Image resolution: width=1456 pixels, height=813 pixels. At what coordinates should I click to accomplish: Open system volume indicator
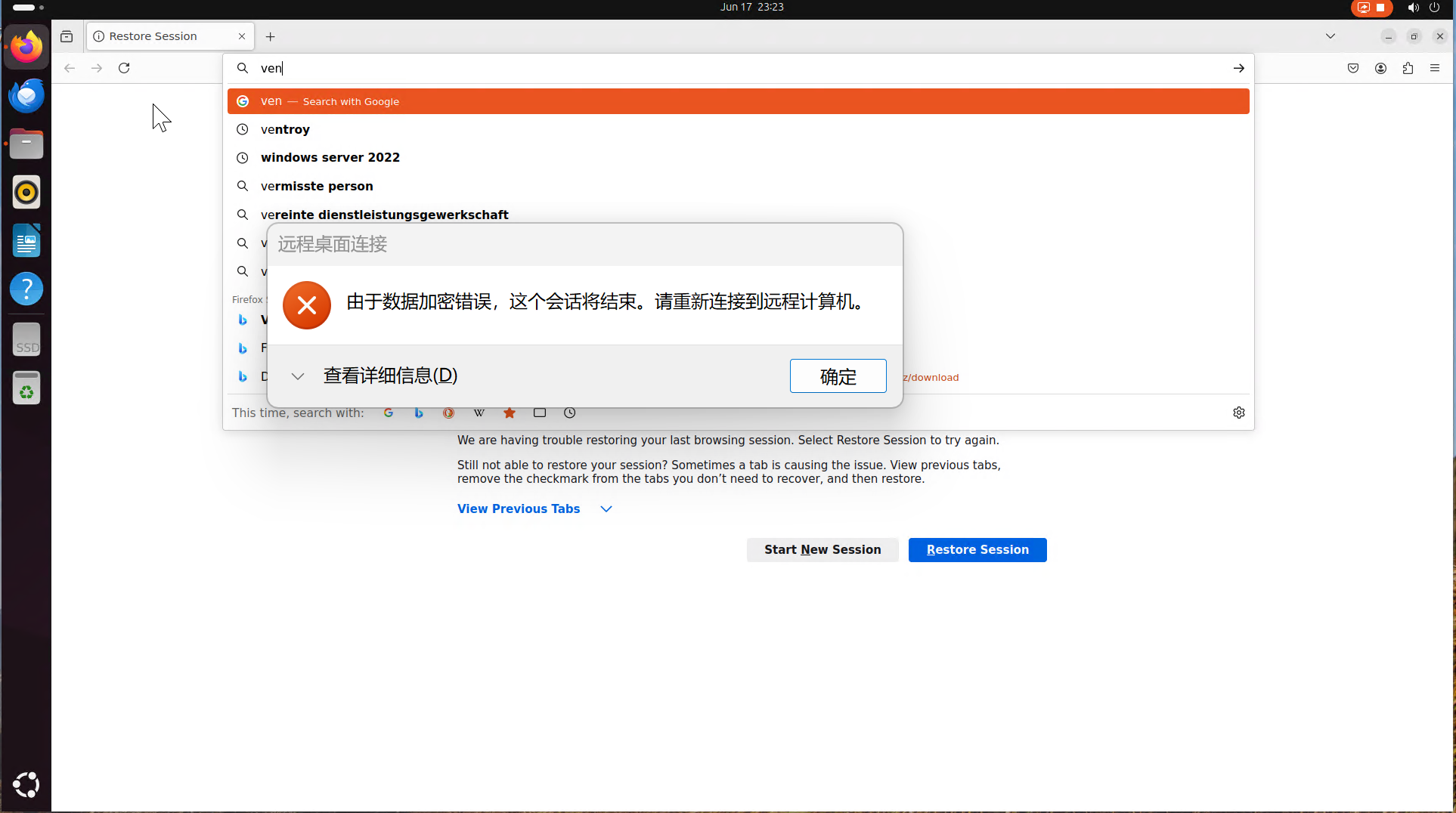(1413, 8)
